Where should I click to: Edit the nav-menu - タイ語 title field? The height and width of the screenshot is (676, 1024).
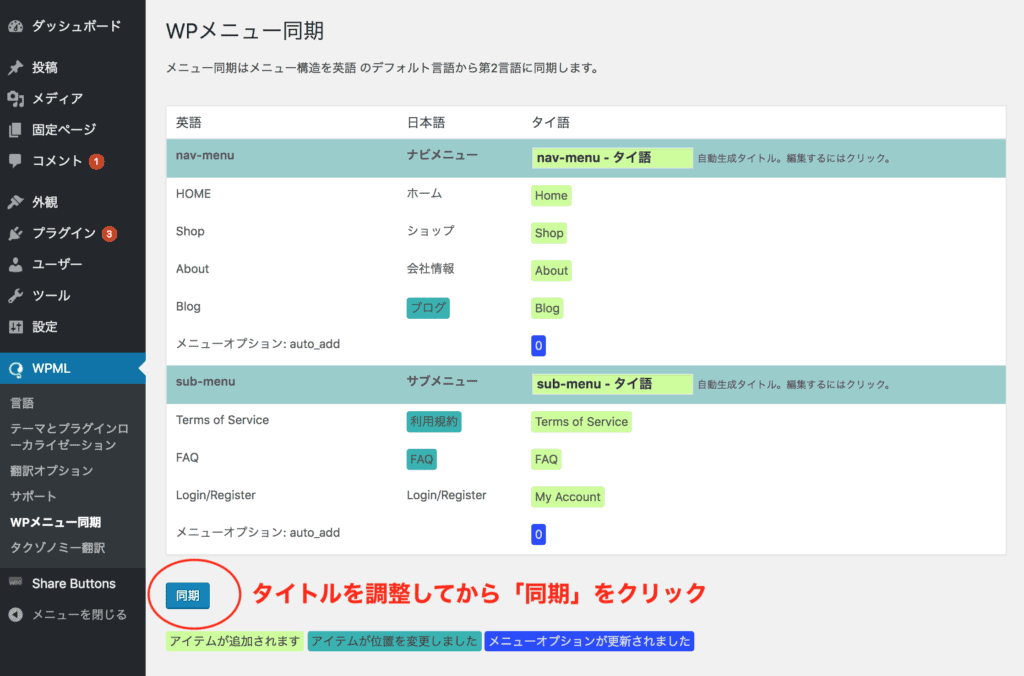pos(612,157)
